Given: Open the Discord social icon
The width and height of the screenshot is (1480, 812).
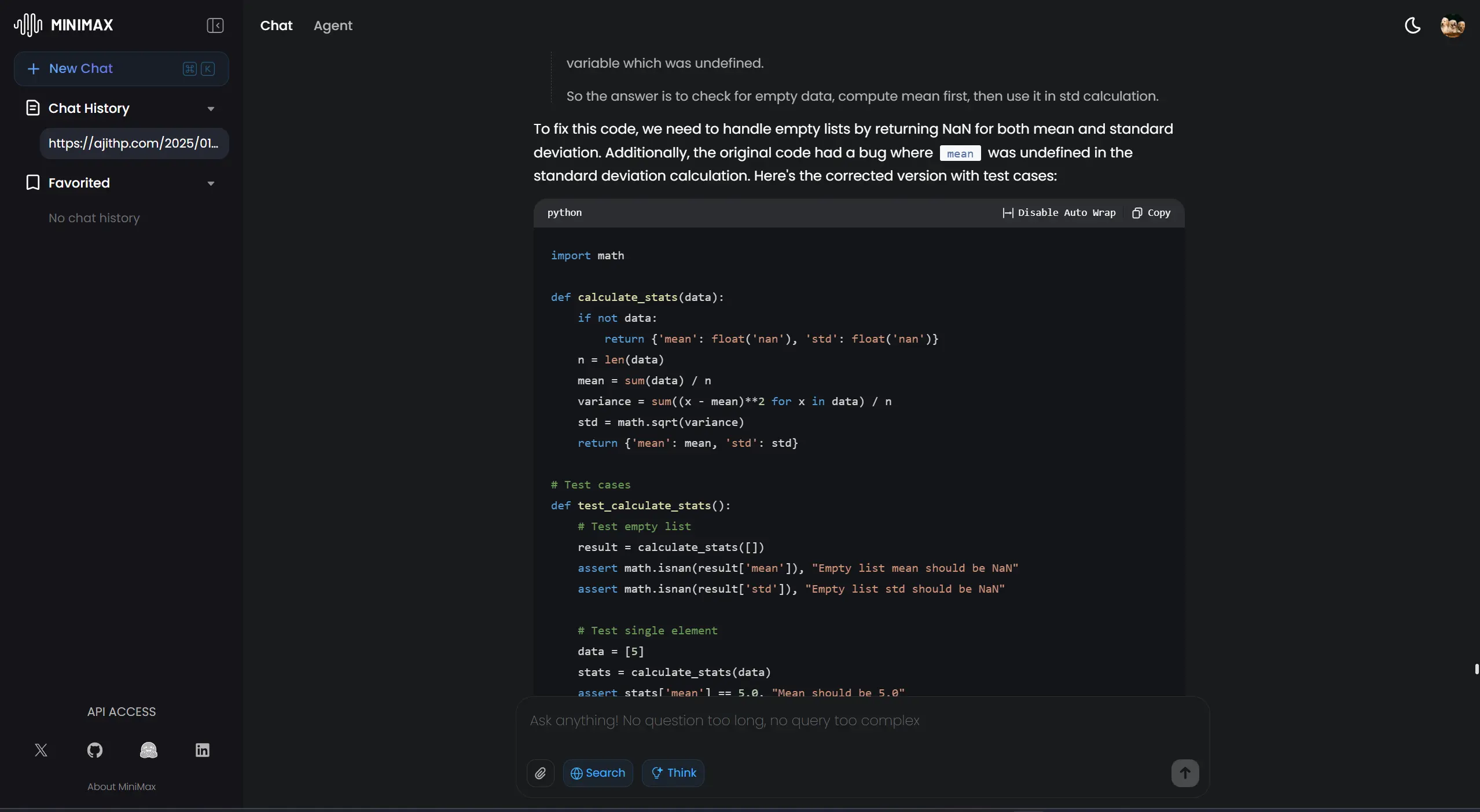Looking at the screenshot, I should tap(149, 750).
